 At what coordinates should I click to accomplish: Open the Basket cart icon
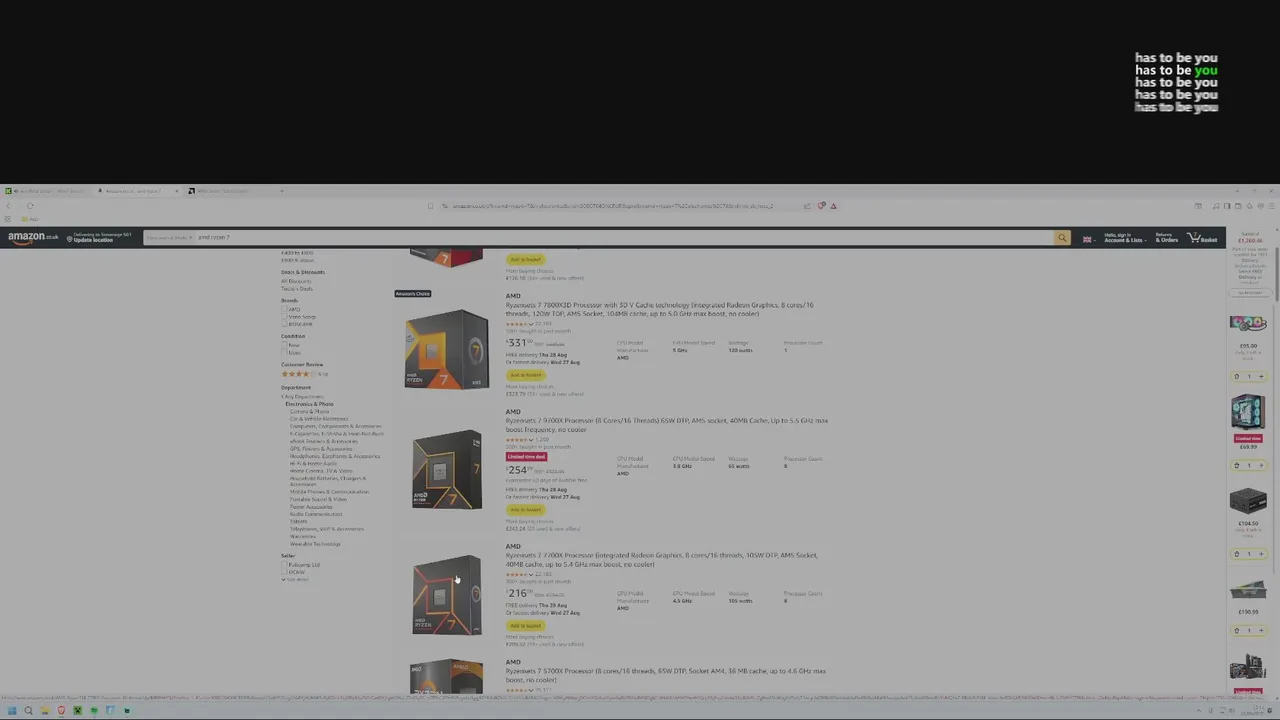pyautogui.click(x=1203, y=238)
